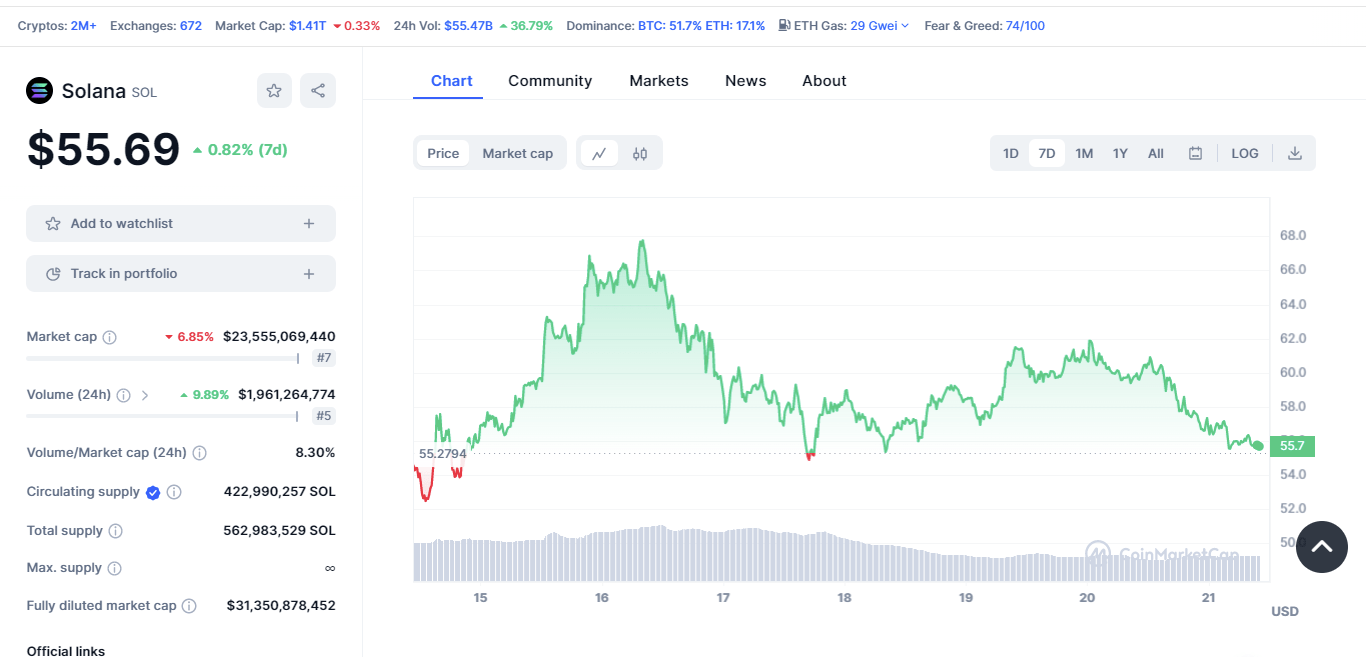
Task: Open the Chart tab
Action: tap(452, 81)
